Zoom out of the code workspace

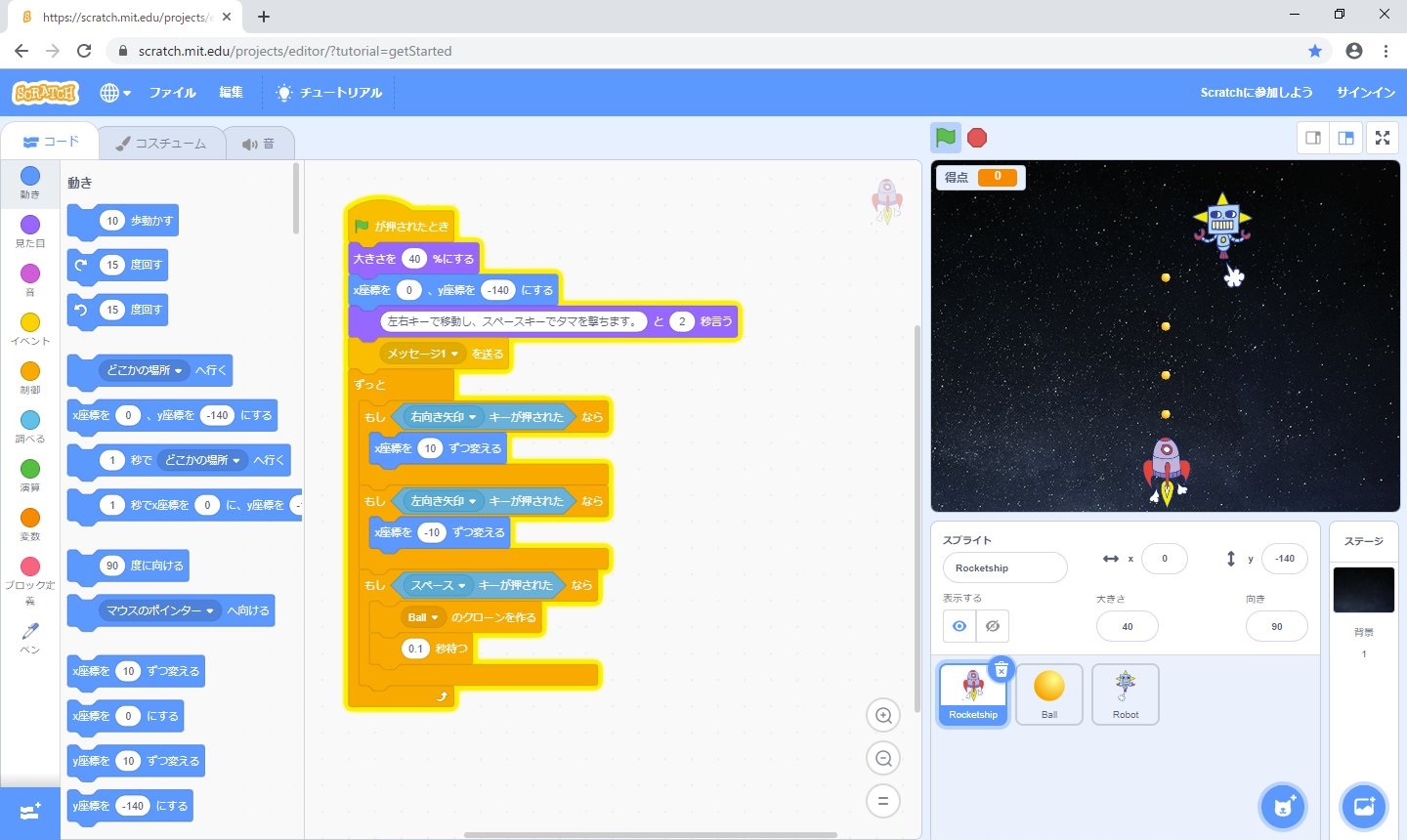point(883,759)
